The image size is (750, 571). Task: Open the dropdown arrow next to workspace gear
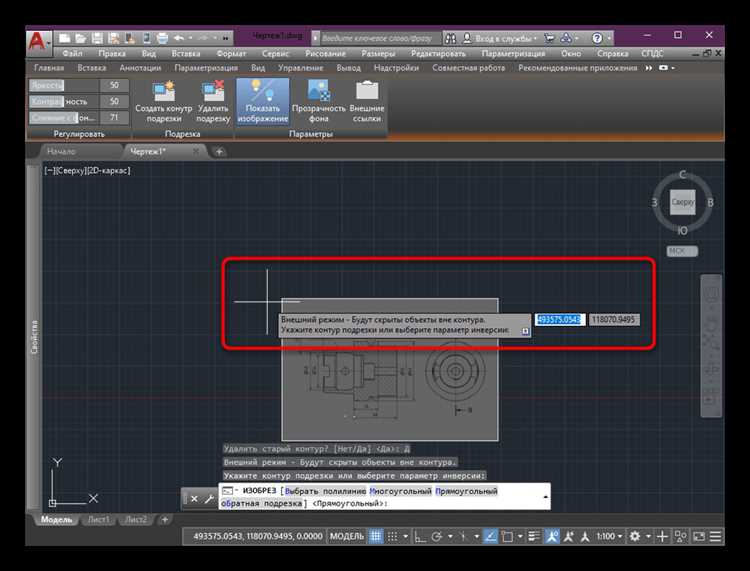pyautogui.click(x=648, y=537)
